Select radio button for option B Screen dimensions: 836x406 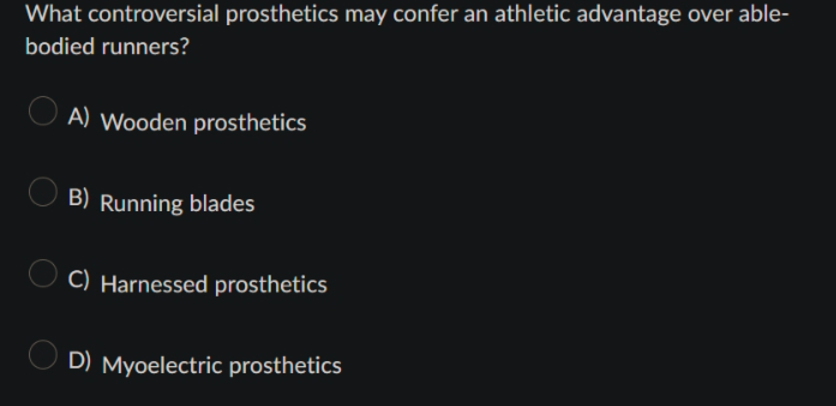click(43, 192)
